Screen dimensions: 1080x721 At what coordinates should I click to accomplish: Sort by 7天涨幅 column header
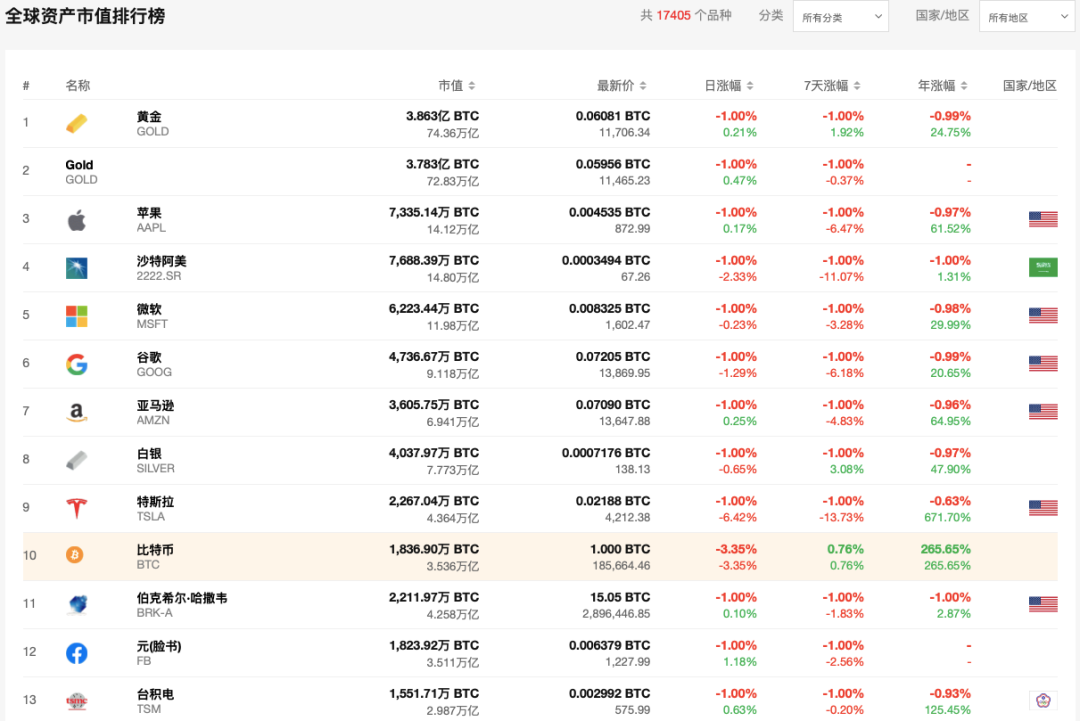click(x=832, y=86)
